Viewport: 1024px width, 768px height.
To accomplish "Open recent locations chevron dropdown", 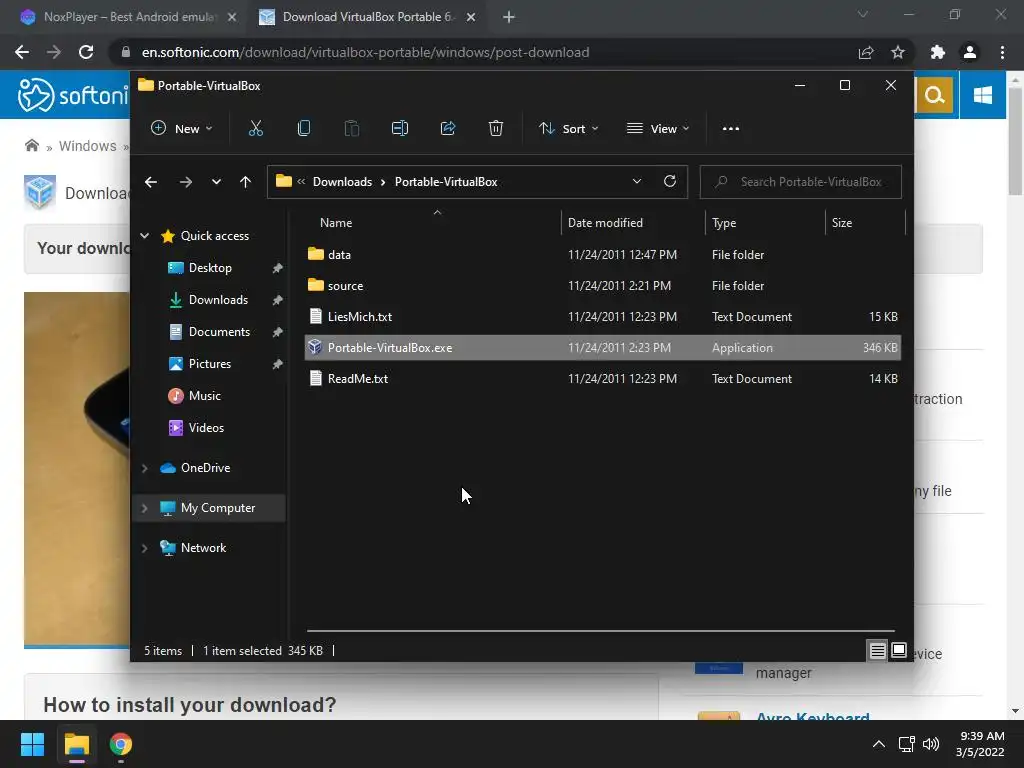I will 216,182.
